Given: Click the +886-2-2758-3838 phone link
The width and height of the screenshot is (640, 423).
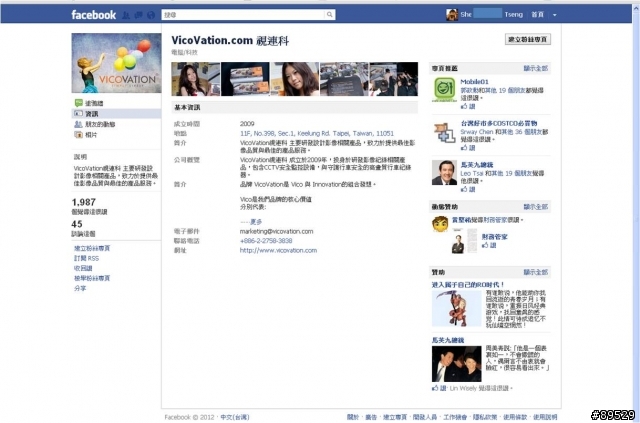Looking at the screenshot, I should pyautogui.click(x=266, y=240).
